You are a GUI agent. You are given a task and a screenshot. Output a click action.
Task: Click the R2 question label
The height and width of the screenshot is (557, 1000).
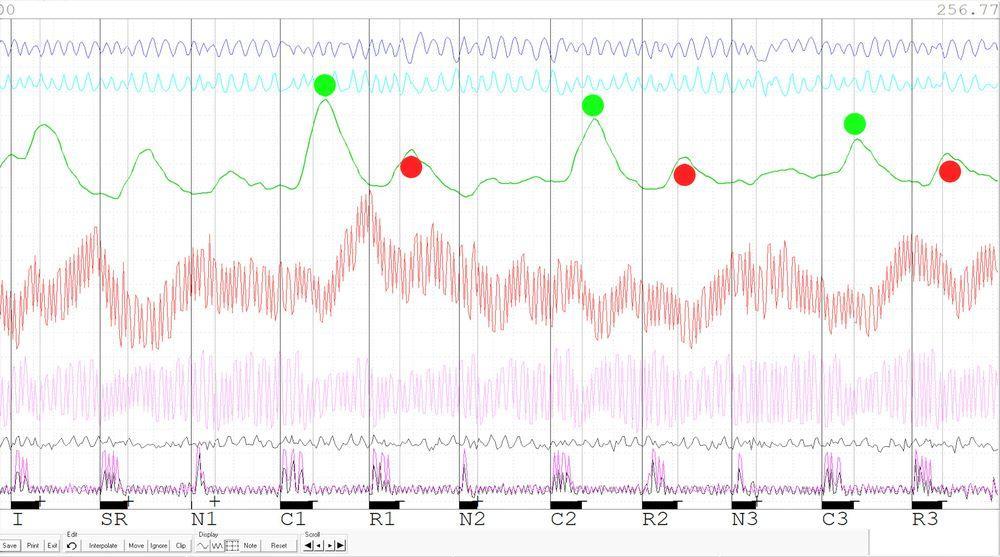click(655, 519)
